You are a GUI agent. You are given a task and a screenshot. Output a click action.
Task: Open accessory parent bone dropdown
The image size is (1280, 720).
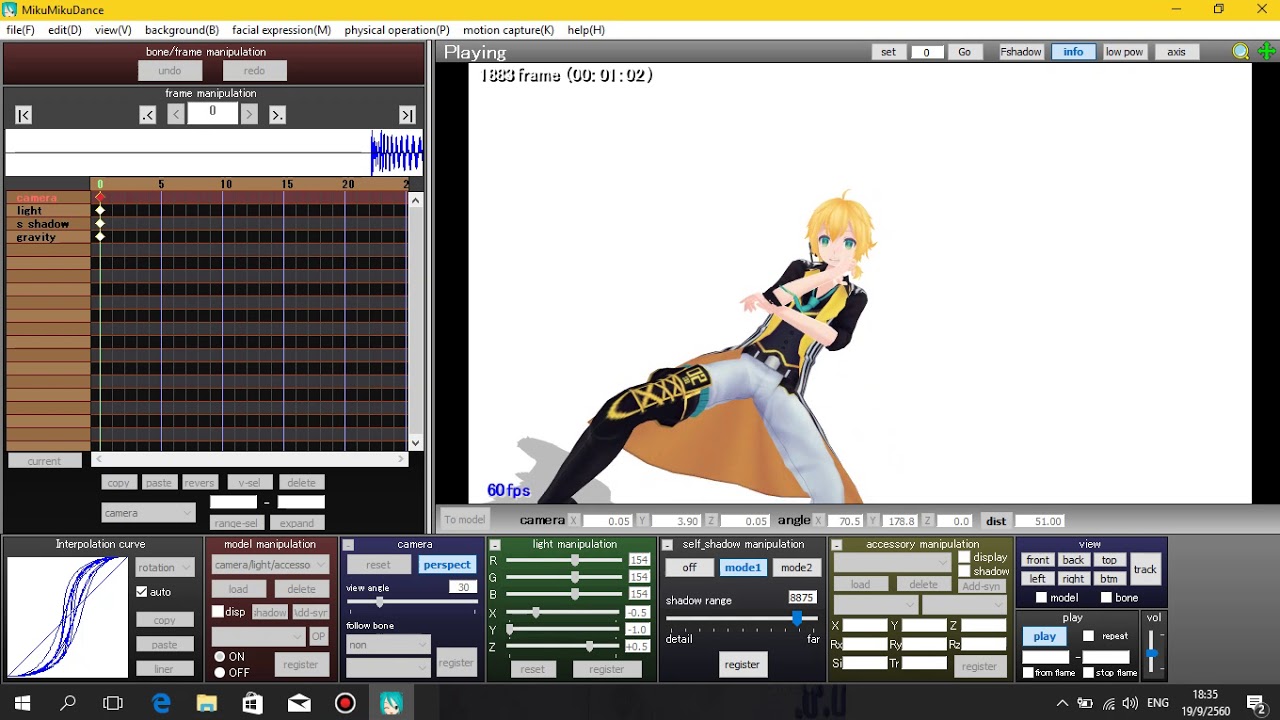pyautogui.click(x=963, y=605)
